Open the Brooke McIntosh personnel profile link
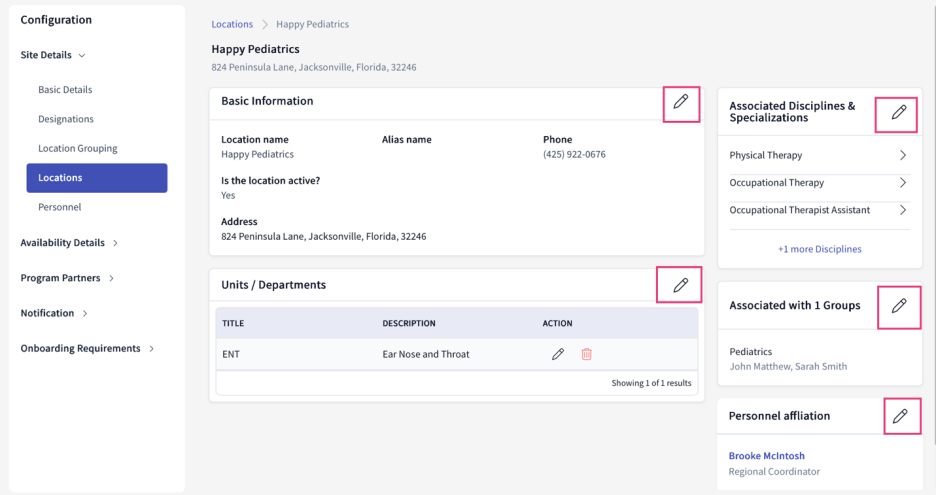936x495 pixels. (766, 456)
